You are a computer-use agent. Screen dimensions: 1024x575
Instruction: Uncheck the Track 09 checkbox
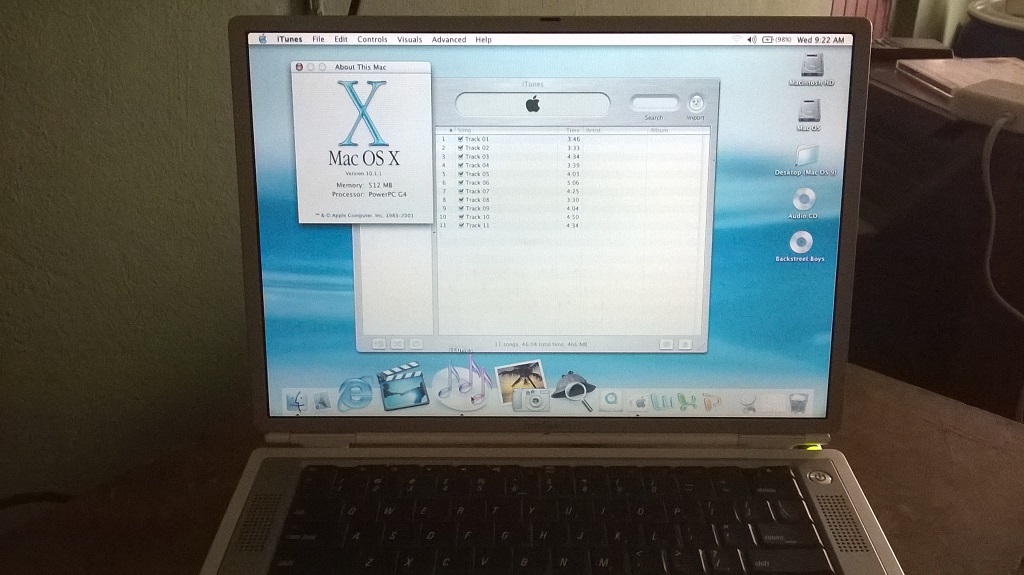(460, 208)
